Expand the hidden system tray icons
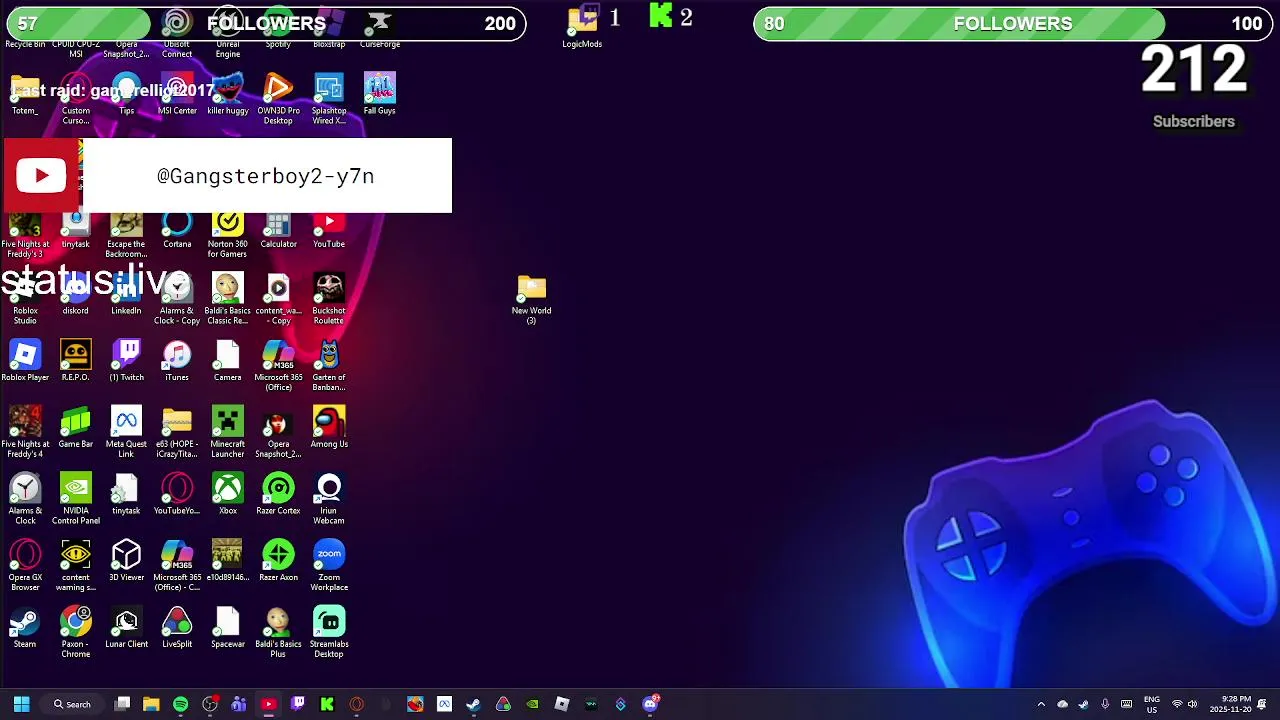 click(x=1041, y=704)
